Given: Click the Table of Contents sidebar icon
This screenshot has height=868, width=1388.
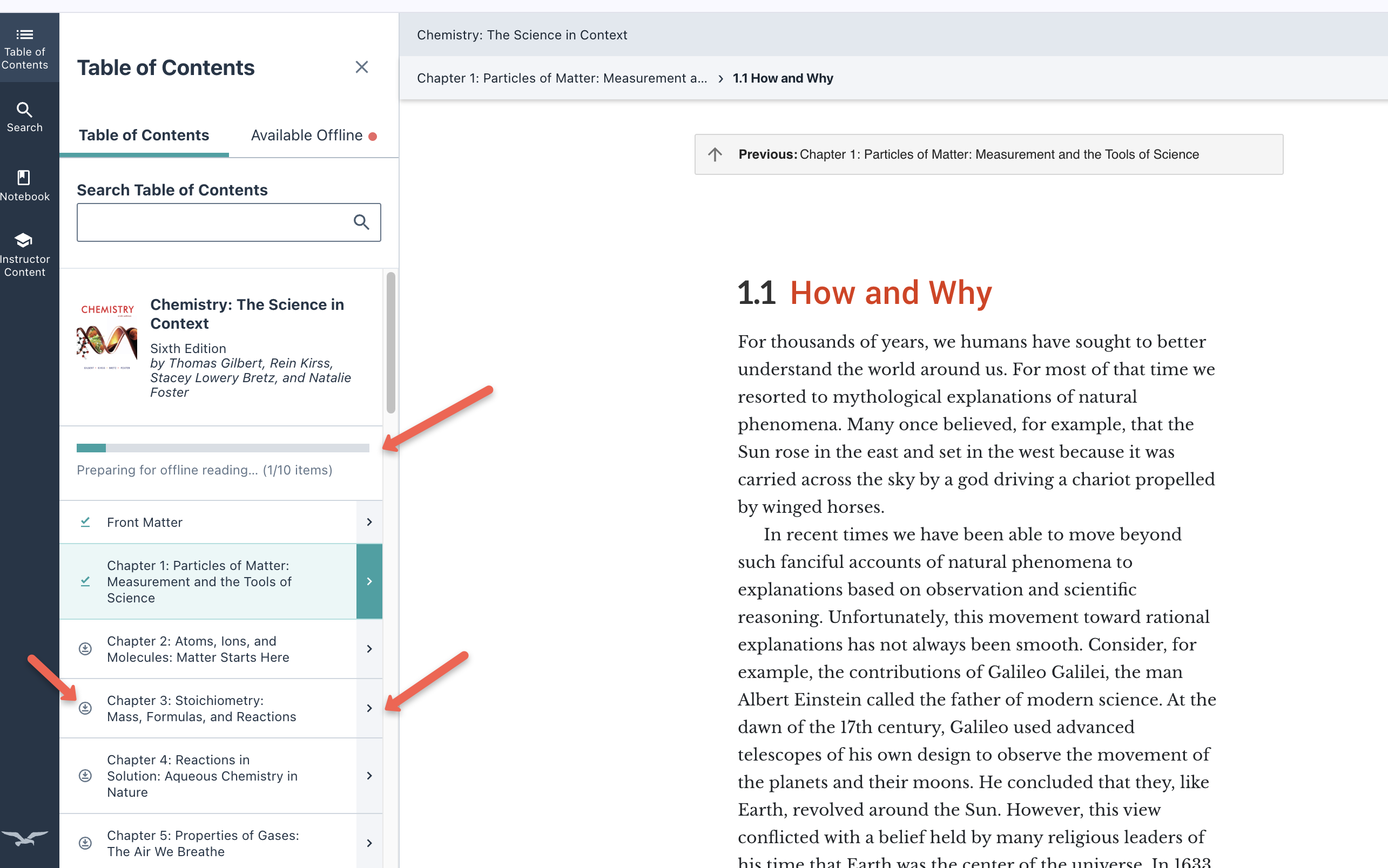Looking at the screenshot, I should (24, 48).
